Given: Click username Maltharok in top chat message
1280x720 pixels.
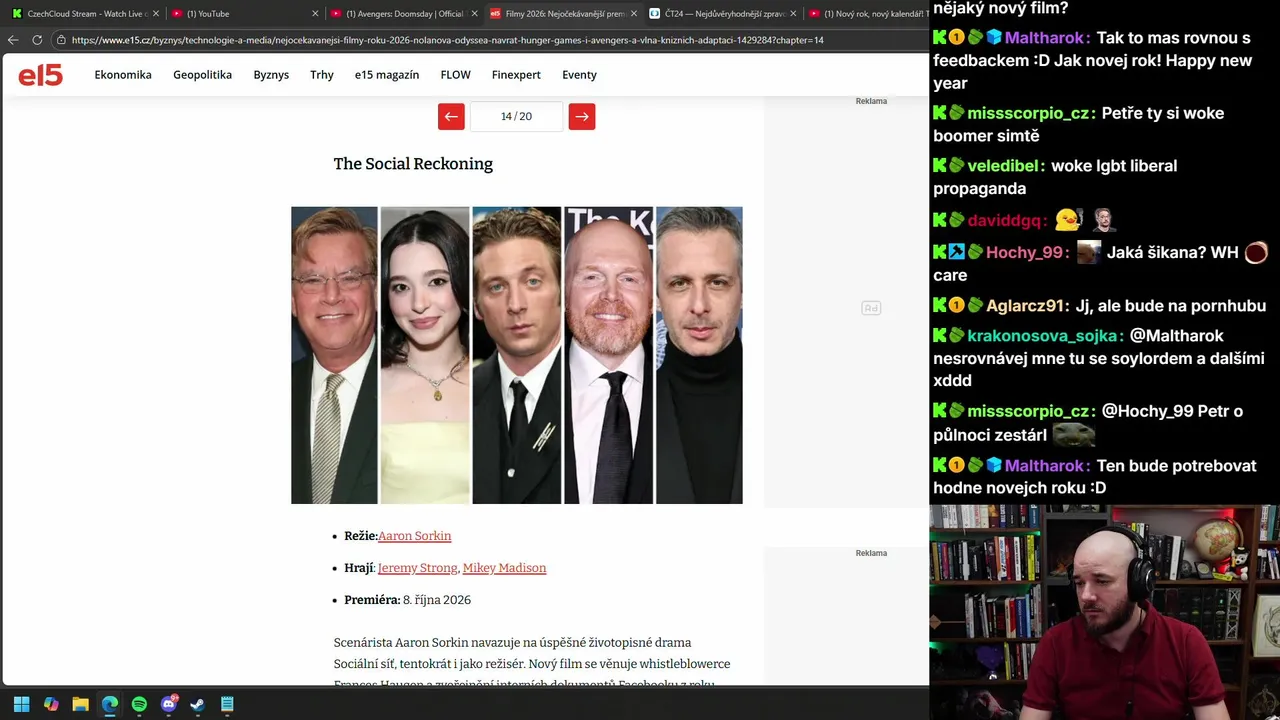Looking at the screenshot, I should pyautogui.click(x=1045, y=38).
